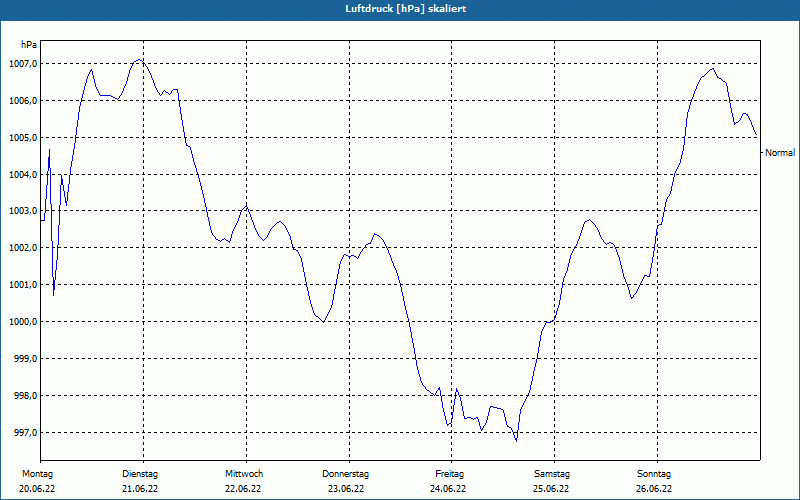Screen dimensions: 800x500
Task: Click the 1003,0 axis value
Action: click(x=23, y=211)
